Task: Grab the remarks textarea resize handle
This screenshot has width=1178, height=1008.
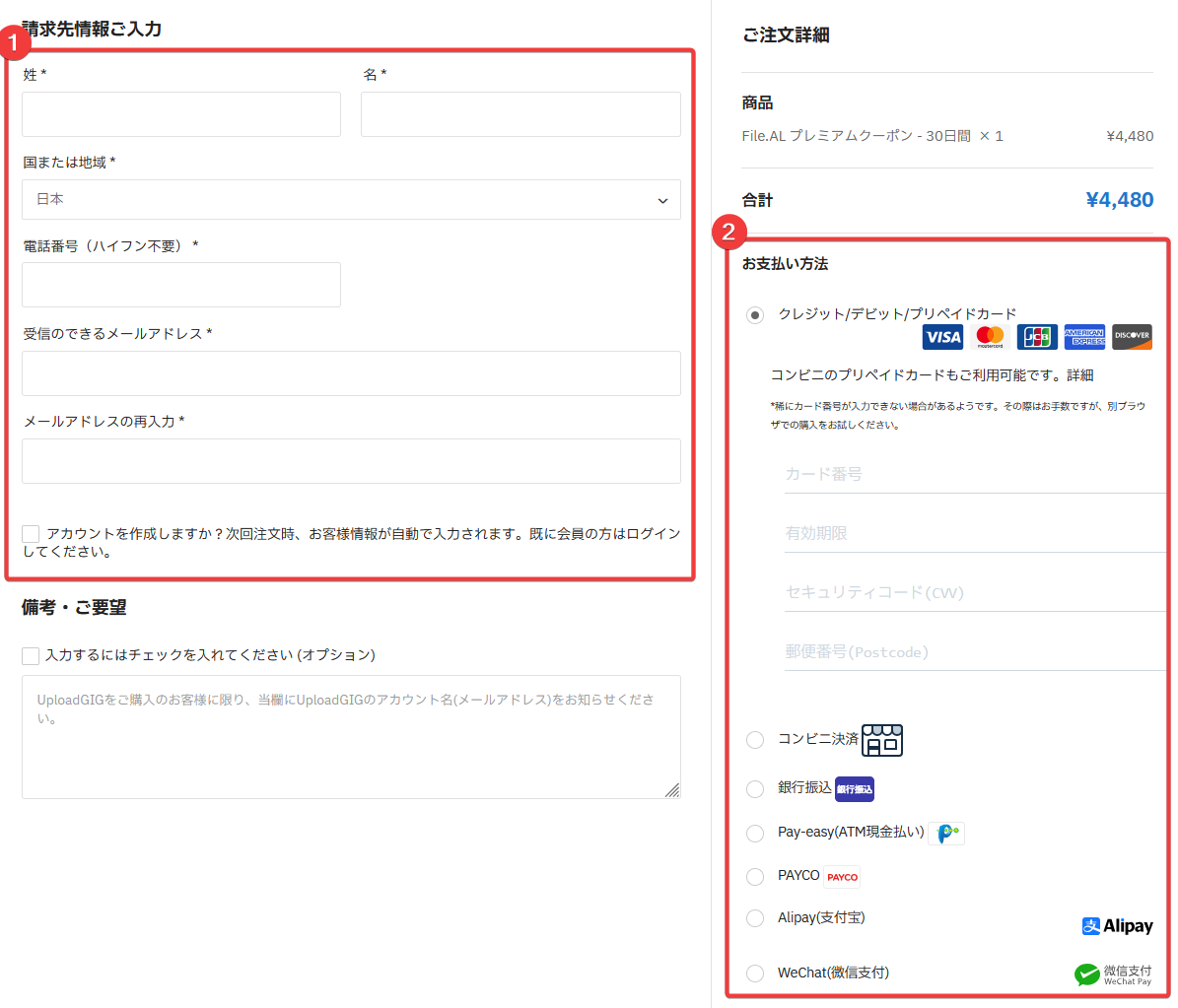Action: (672, 790)
